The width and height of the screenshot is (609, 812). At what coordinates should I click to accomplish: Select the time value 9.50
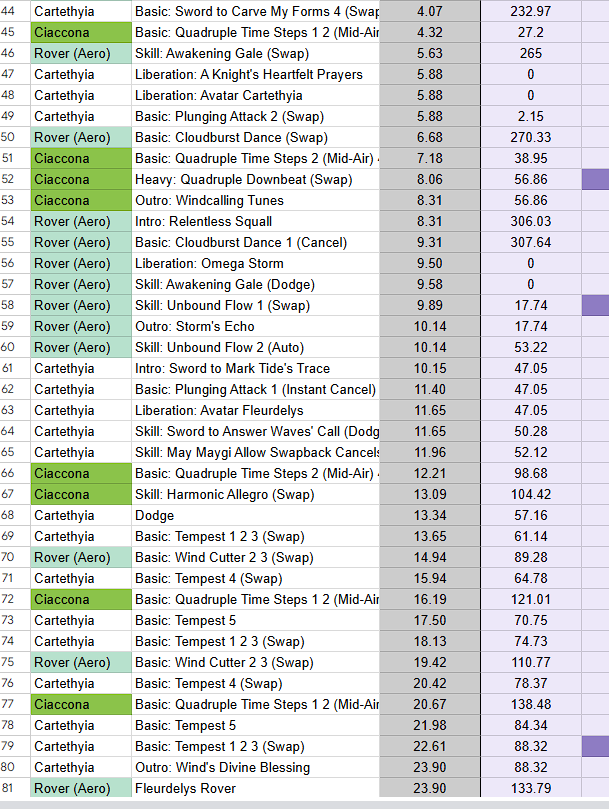(x=430, y=263)
